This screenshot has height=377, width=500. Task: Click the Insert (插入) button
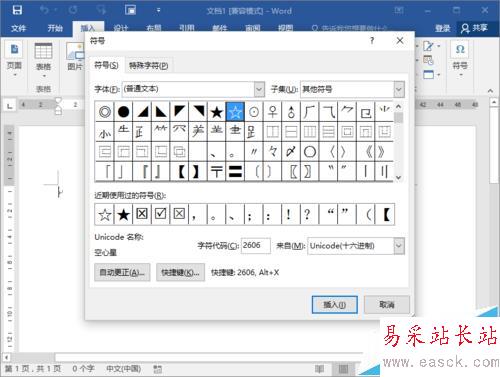tap(335, 304)
